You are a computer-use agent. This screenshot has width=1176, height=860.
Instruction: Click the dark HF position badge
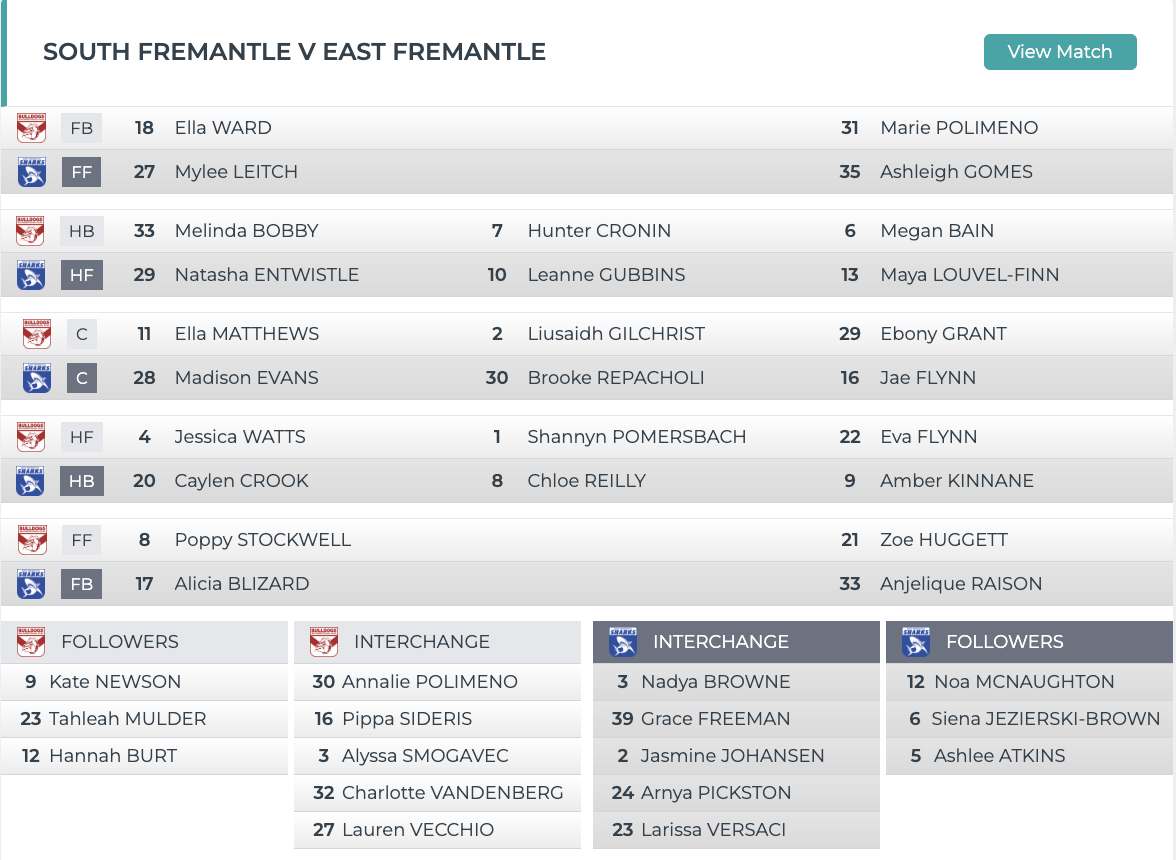(82, 275)
